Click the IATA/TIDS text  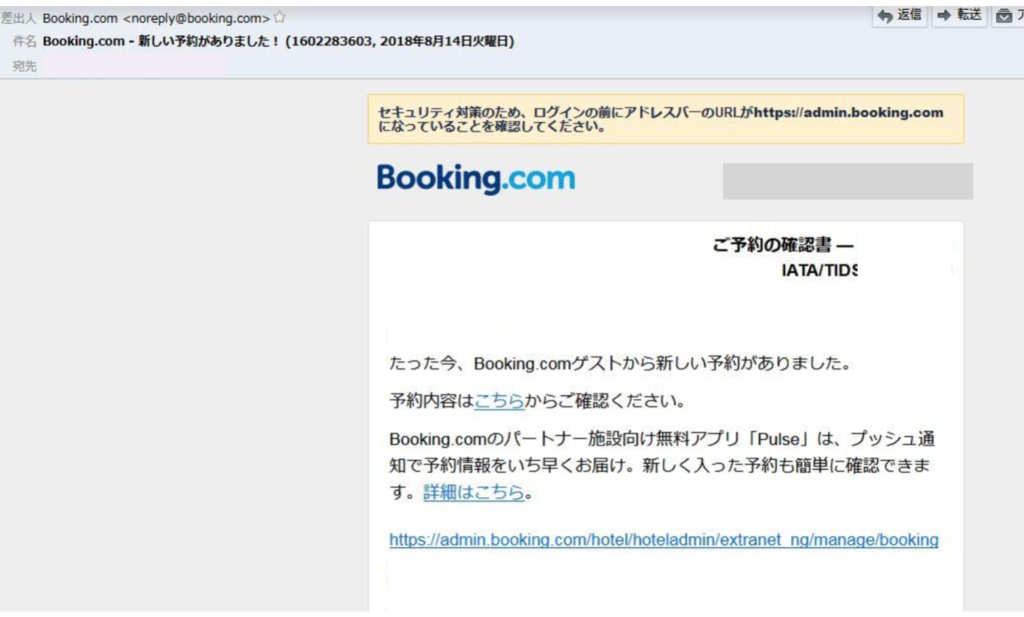tap(819, 270)
